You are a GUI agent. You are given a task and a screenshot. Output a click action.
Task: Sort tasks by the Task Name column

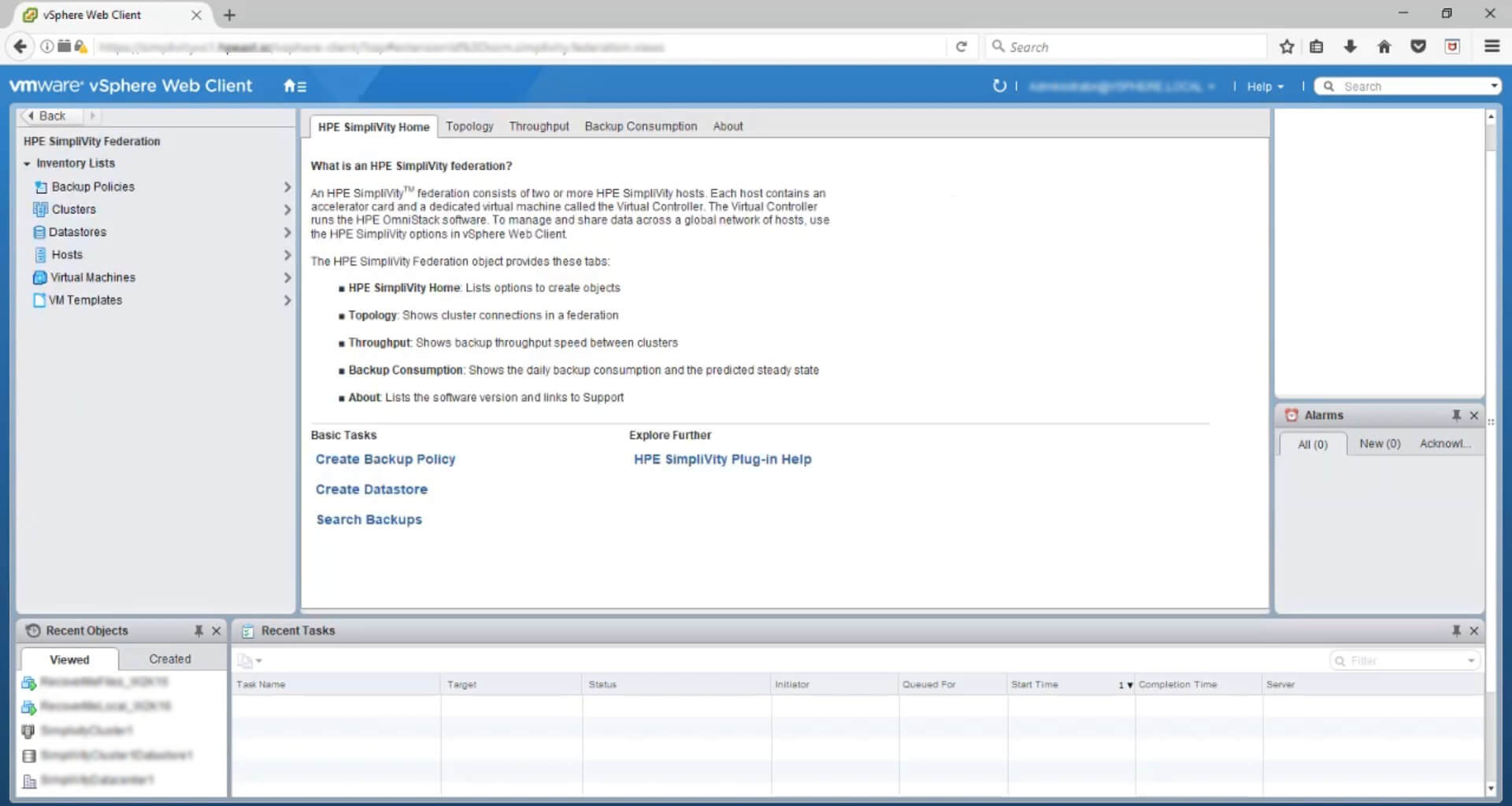pyautogui.click(x=336, y=684)
